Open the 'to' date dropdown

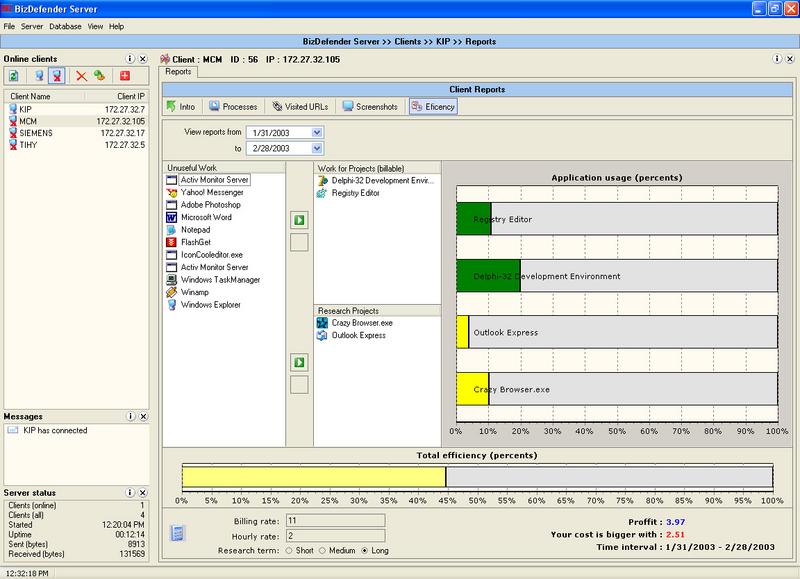(x=317, y=148)
